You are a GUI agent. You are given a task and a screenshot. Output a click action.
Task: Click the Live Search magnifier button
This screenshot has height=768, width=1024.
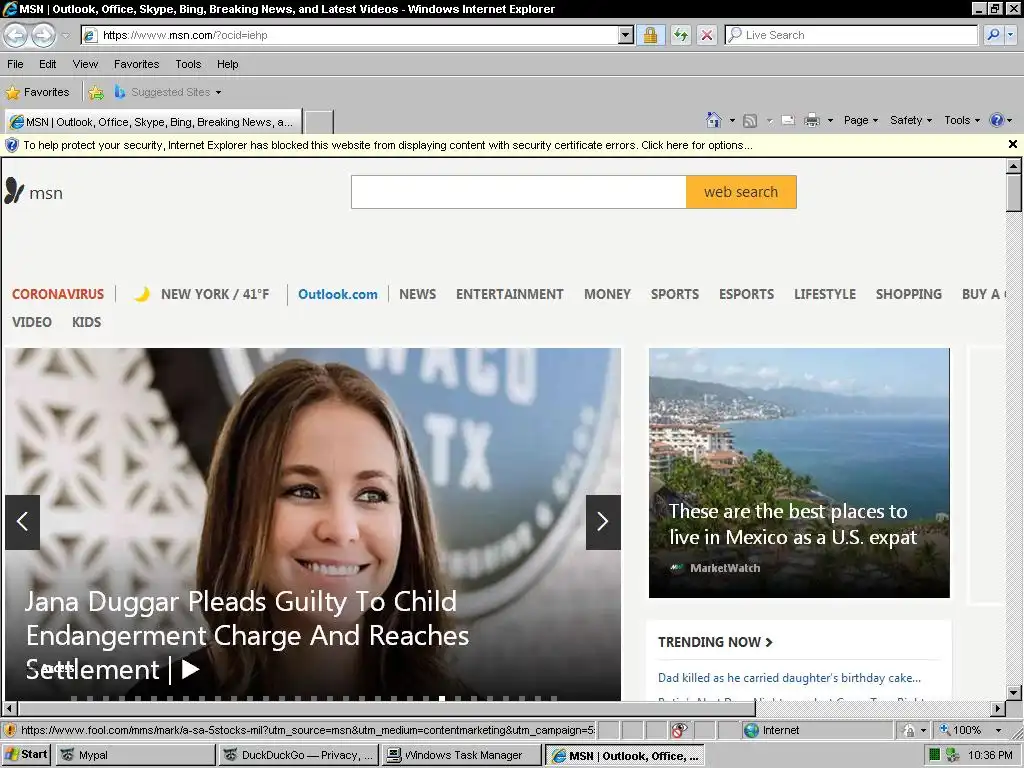coord(993,35)
